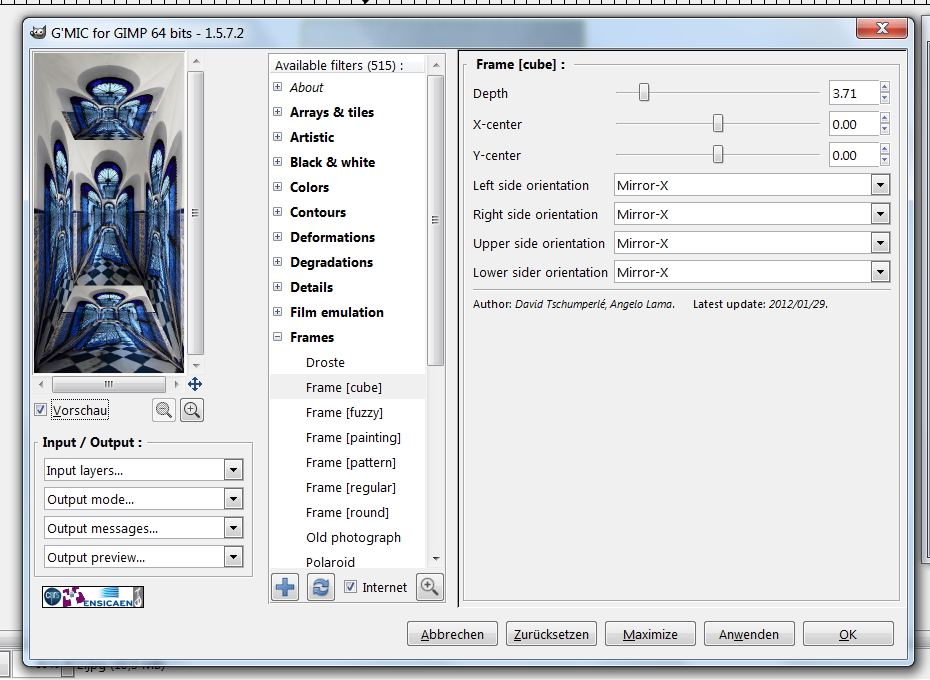The image size is (930, 680).
Task: Click the zoom out preview magnifier icon
Action: (x=164, y=409)
